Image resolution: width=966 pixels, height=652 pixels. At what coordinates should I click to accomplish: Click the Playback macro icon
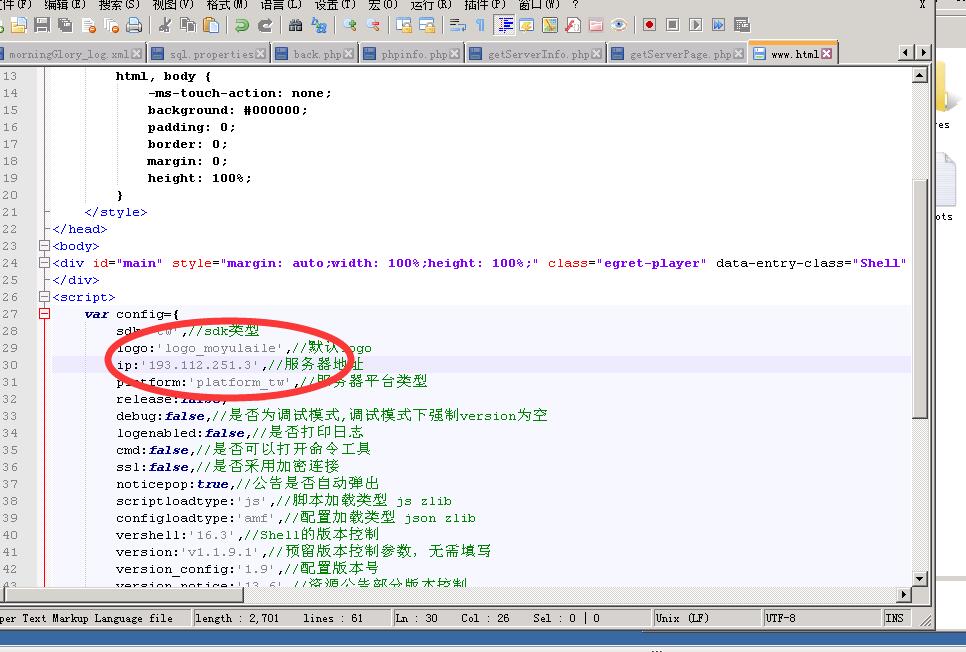(696, 25)
